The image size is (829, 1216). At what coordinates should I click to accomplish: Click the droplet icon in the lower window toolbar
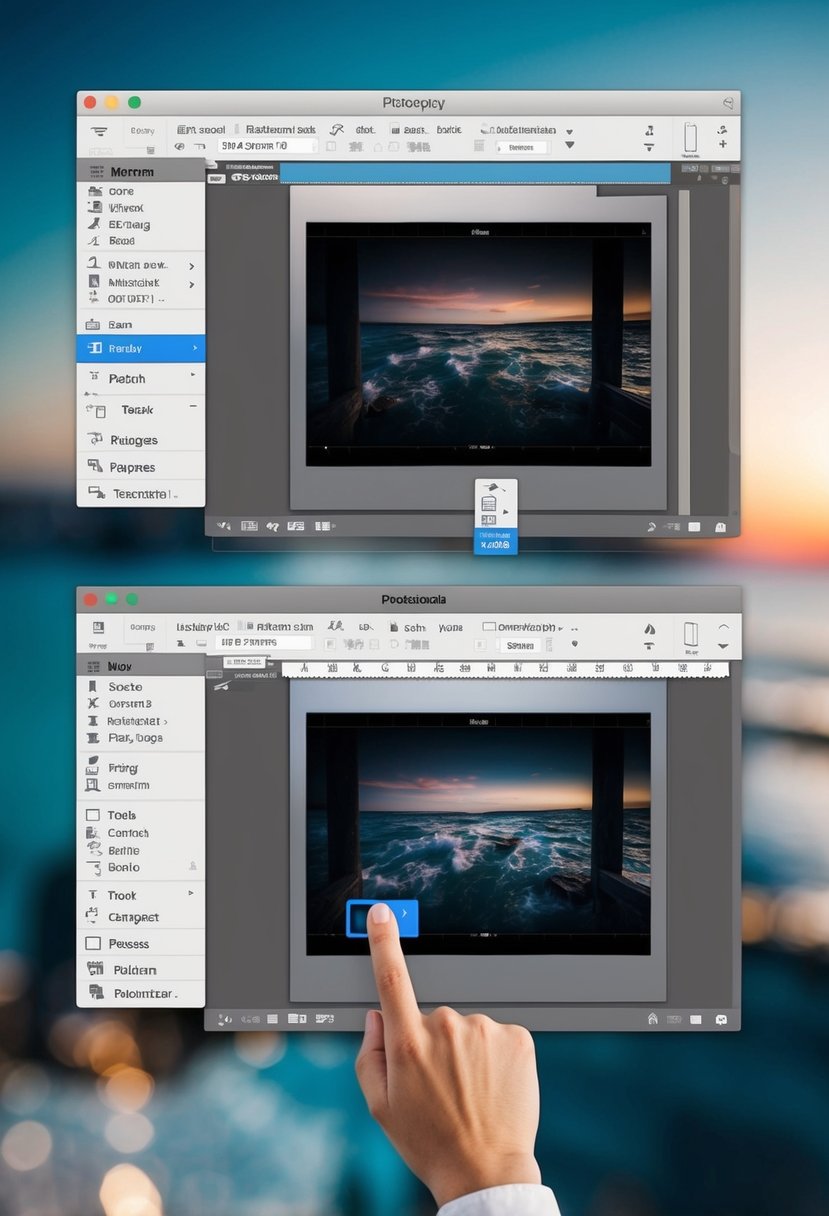[649, 629]
